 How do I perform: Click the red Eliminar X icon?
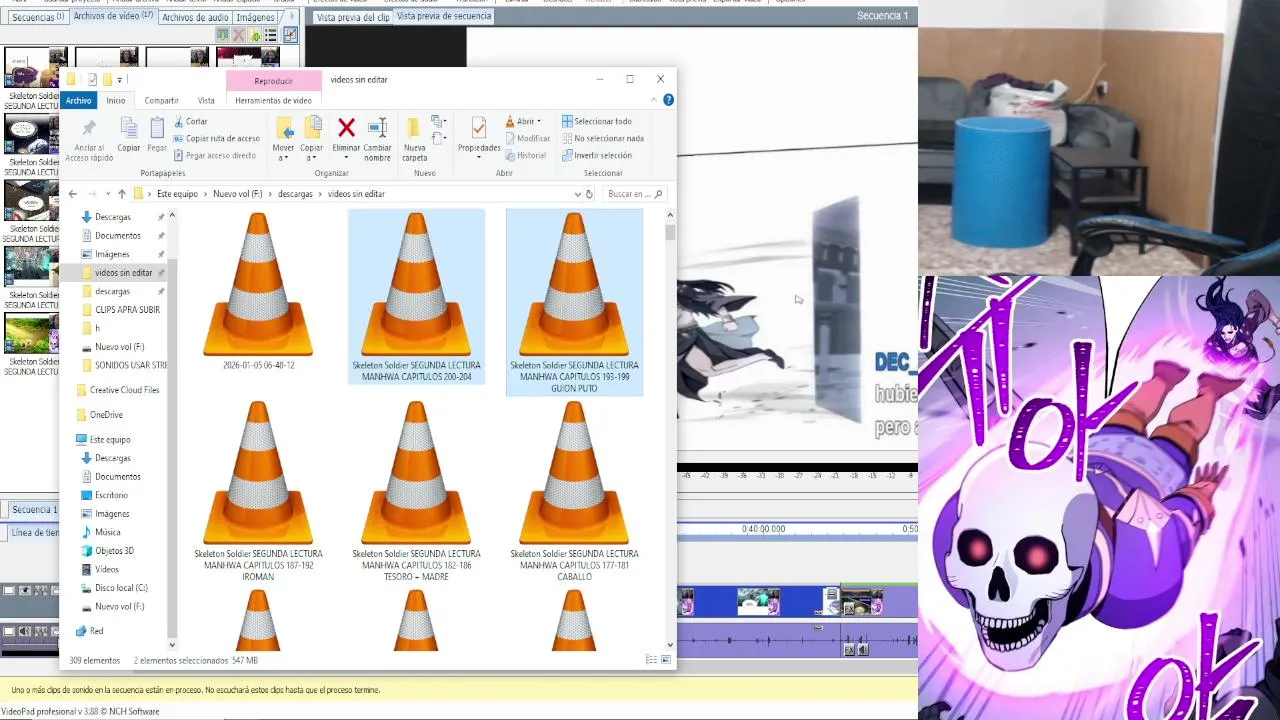point(346,127)
